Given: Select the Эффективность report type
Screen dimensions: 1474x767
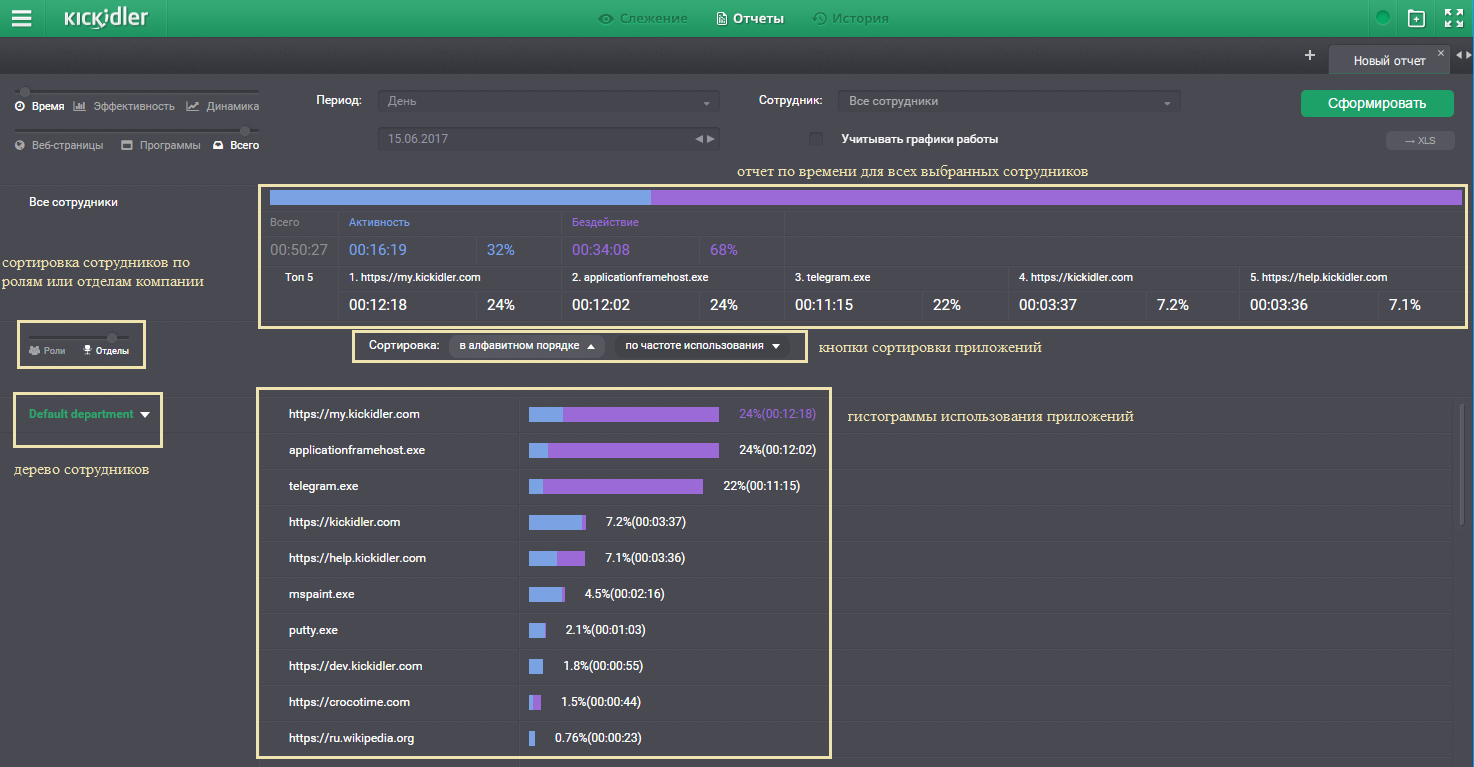Looking at the screenshot, I should tap(124, 106).
